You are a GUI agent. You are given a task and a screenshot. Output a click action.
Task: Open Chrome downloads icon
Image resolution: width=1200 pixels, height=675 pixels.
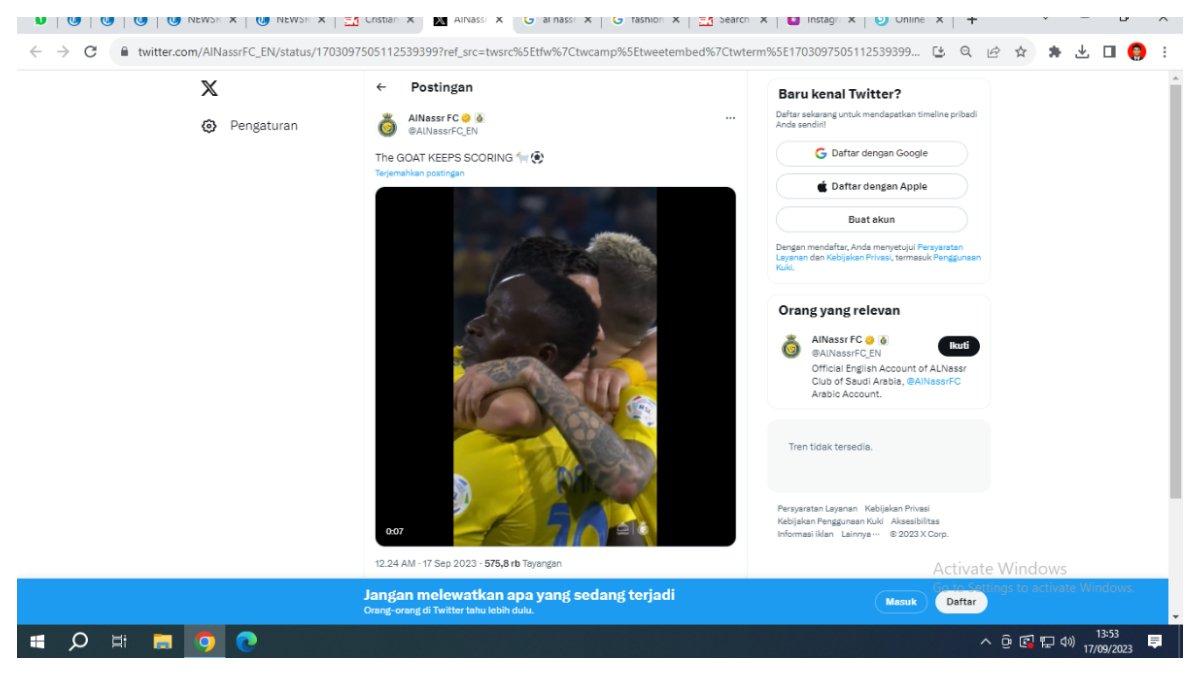tap(1081, 52)
